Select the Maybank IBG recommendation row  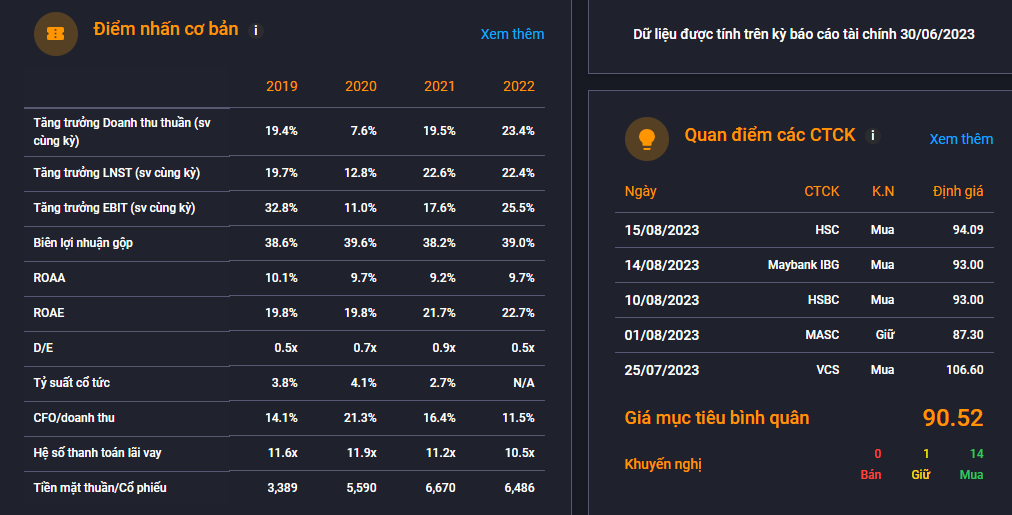[x=804, y=265]
